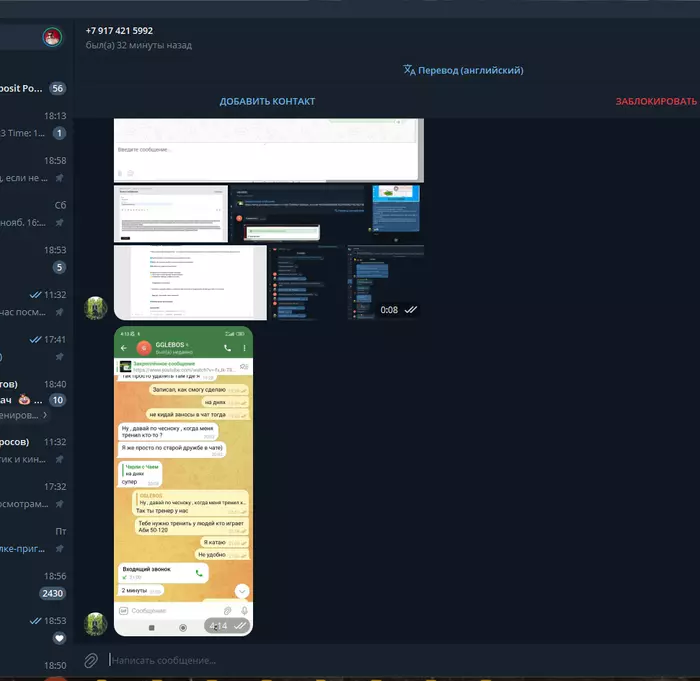This screenshot has width=700, height=681.
Task: Open the thumbnail marked 0:08
Action: click(x=386, y=282)
